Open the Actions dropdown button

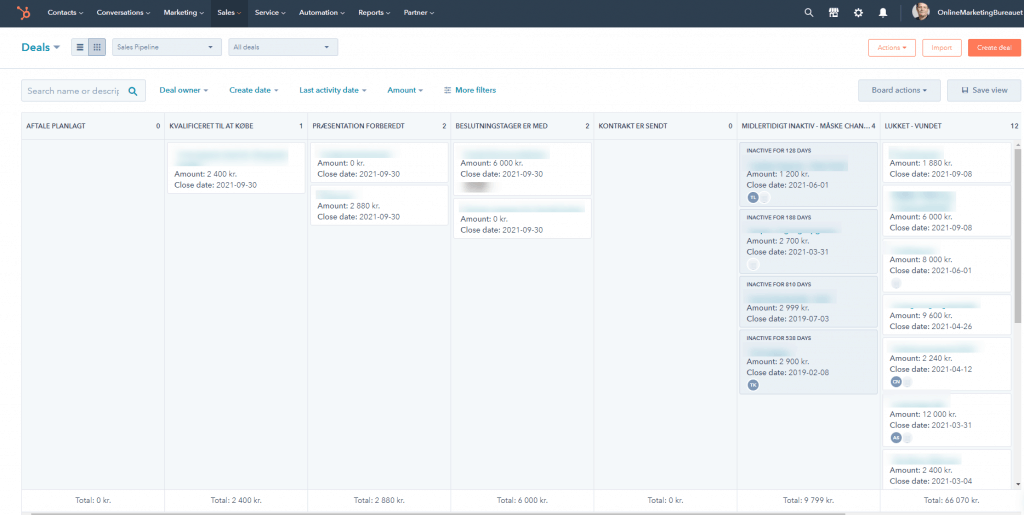(891, 48)
